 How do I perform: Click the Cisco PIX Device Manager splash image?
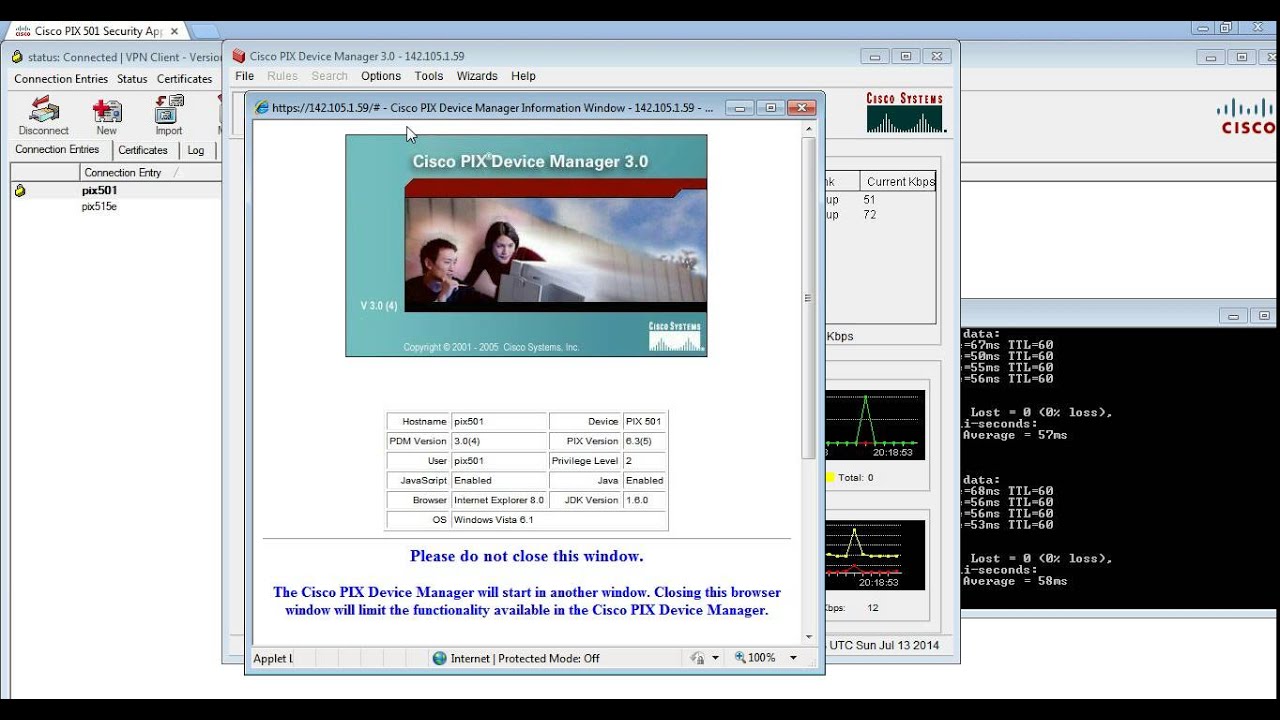(x=526, y=245)
